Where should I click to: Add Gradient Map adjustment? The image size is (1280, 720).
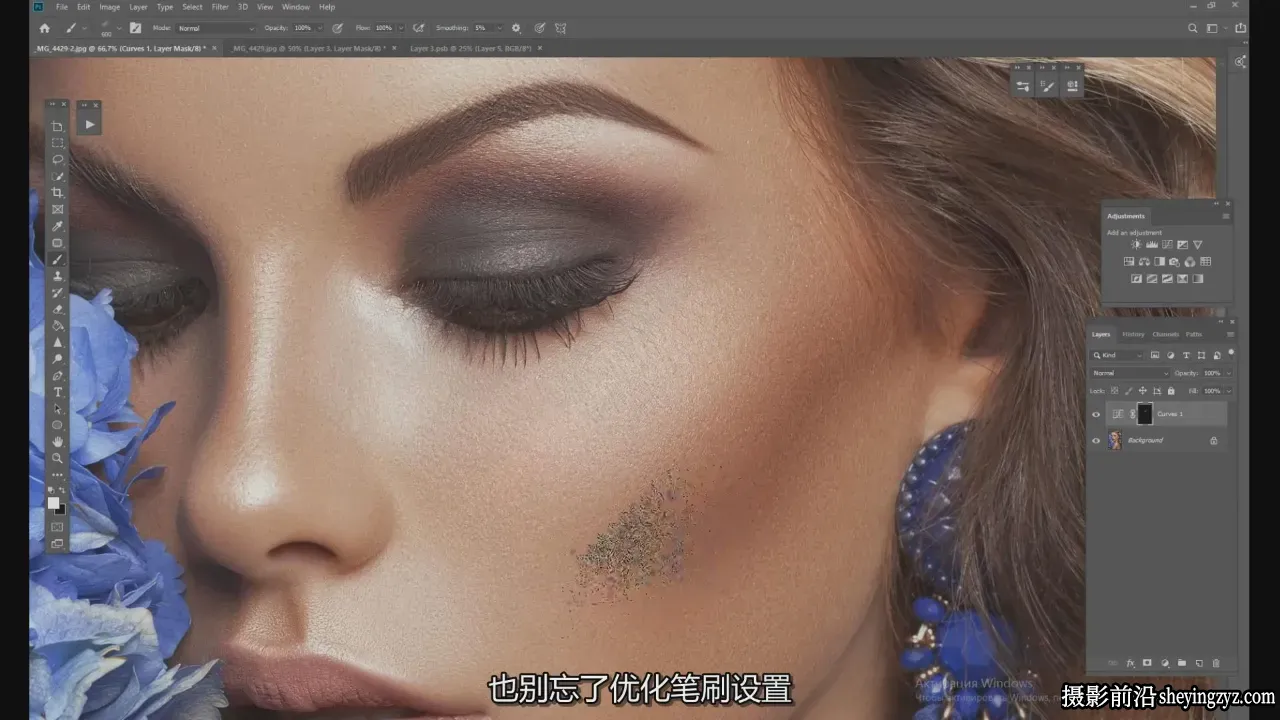[1197, 278]
